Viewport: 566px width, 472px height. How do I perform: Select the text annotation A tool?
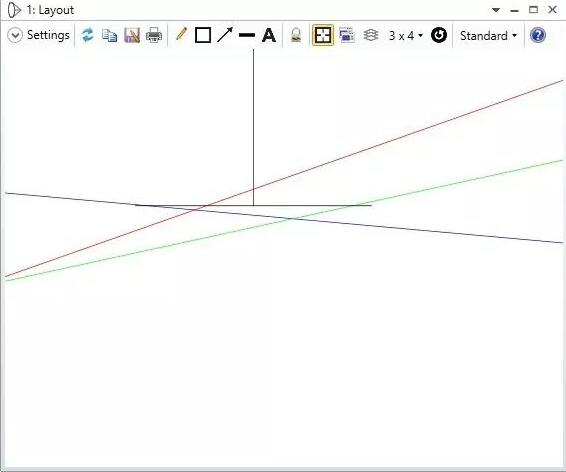(x=269, y=35)
